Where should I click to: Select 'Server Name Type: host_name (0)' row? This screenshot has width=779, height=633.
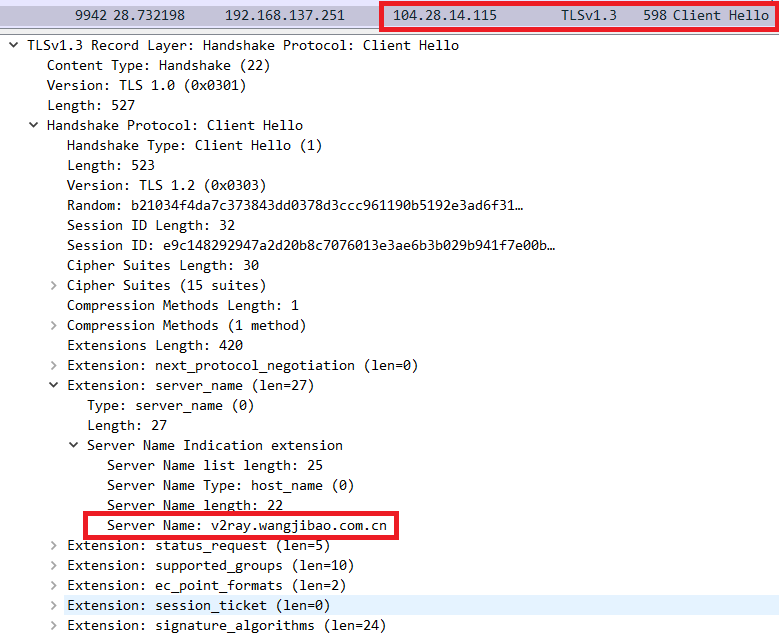[231, 485]
